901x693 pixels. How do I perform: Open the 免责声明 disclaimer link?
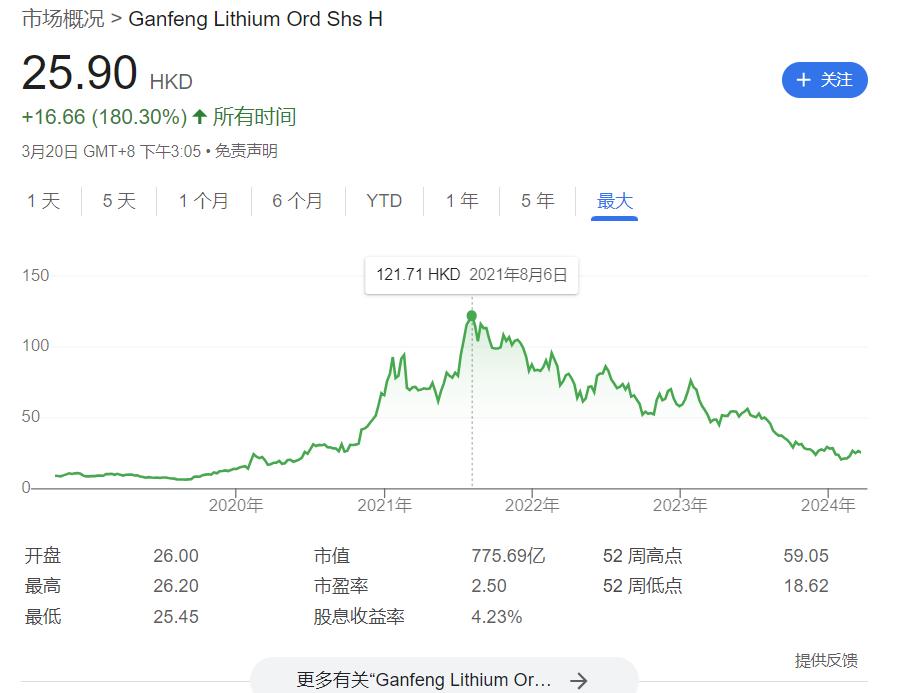(246, 151)
